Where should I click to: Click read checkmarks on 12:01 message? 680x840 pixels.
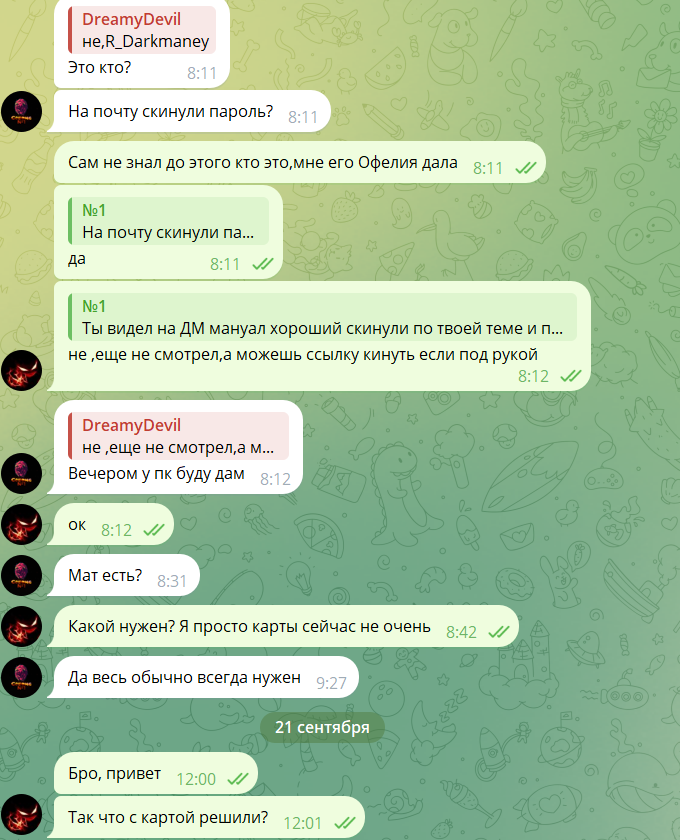pyautogui.click(x=345, y=822)
